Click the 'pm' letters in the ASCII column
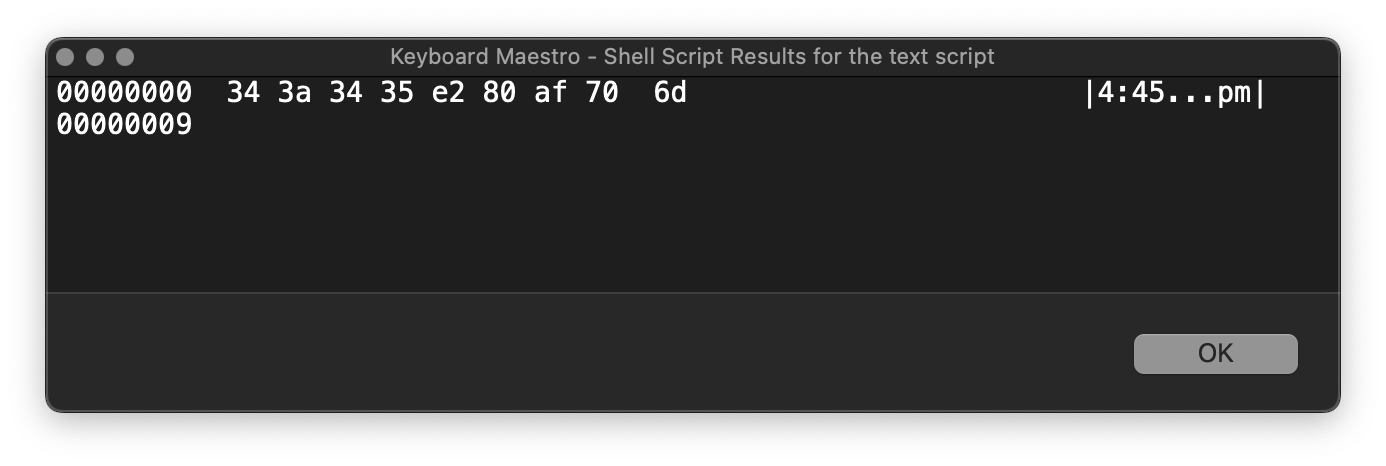 coord(1234,94)
